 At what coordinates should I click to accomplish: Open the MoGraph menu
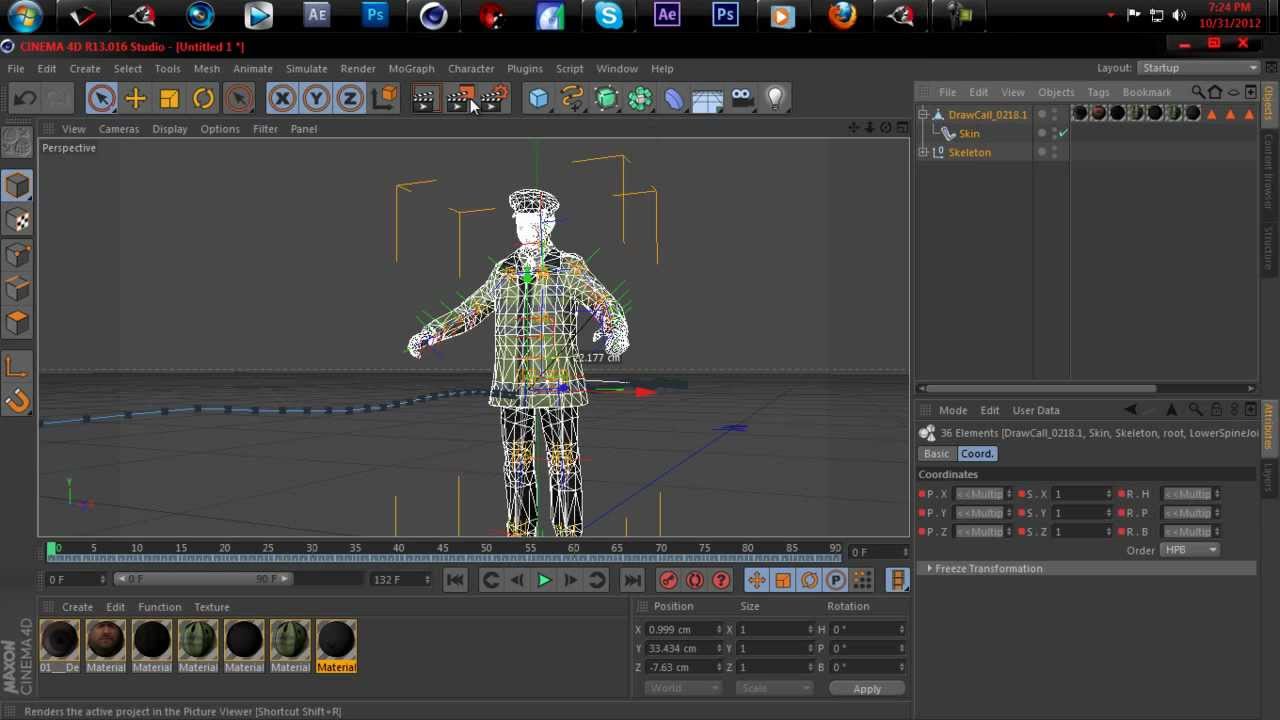point(411,69)
